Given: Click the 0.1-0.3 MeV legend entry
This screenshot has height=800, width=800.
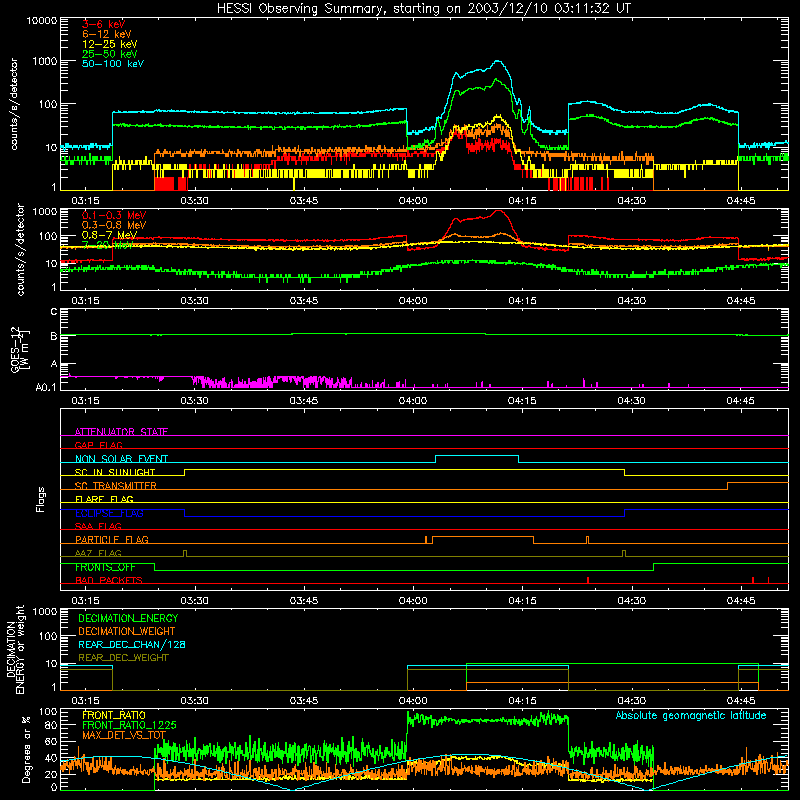Looking at the screenshot, I should pos(114,215).
